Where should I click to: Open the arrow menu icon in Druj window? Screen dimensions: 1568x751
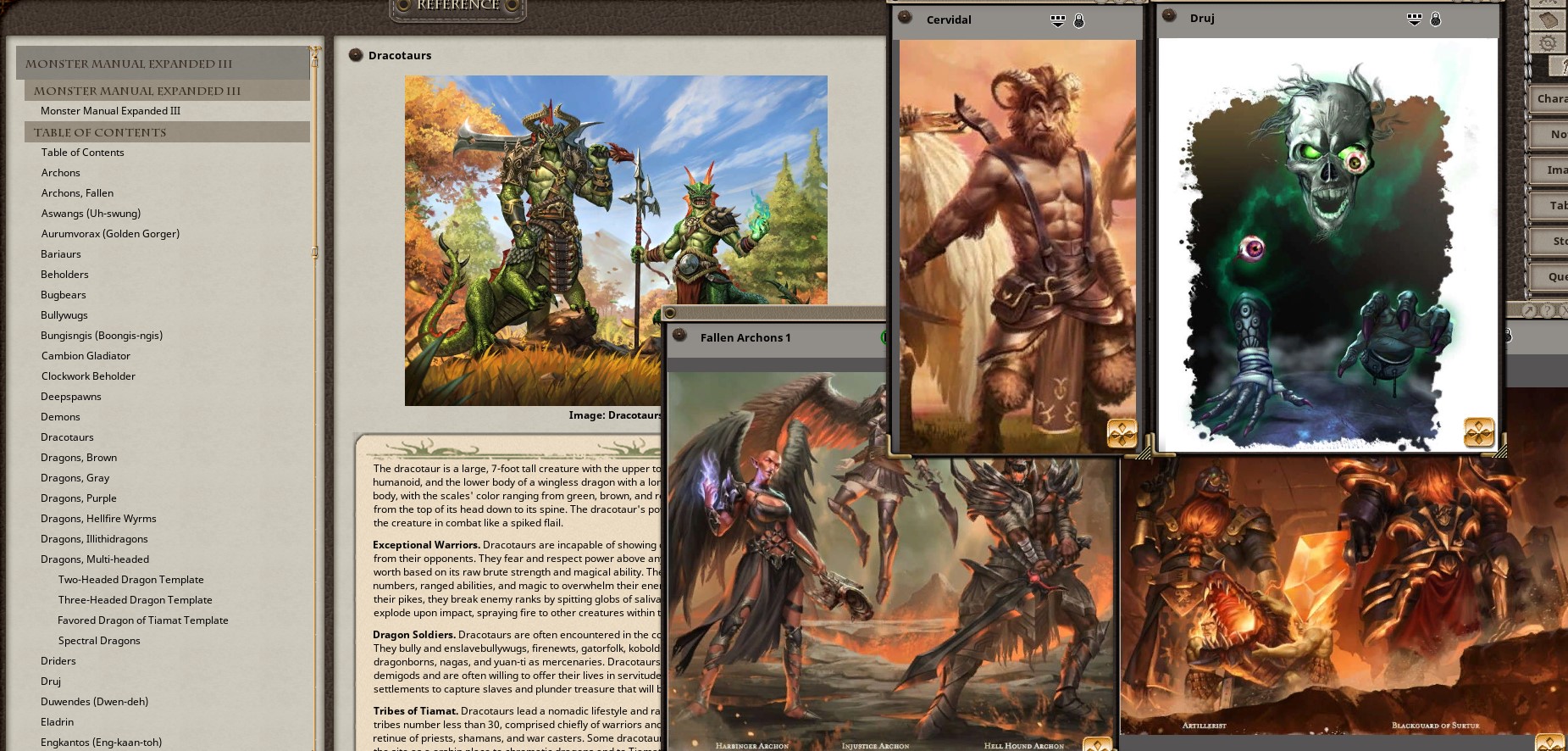(x=1415, y=19)
